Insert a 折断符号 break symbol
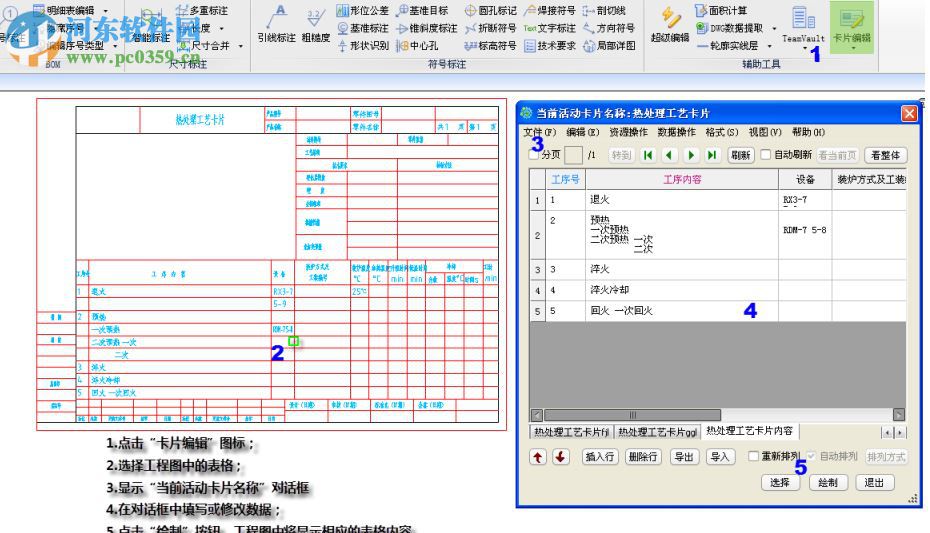This screenshot has width=930, height=533. [491, 28]
